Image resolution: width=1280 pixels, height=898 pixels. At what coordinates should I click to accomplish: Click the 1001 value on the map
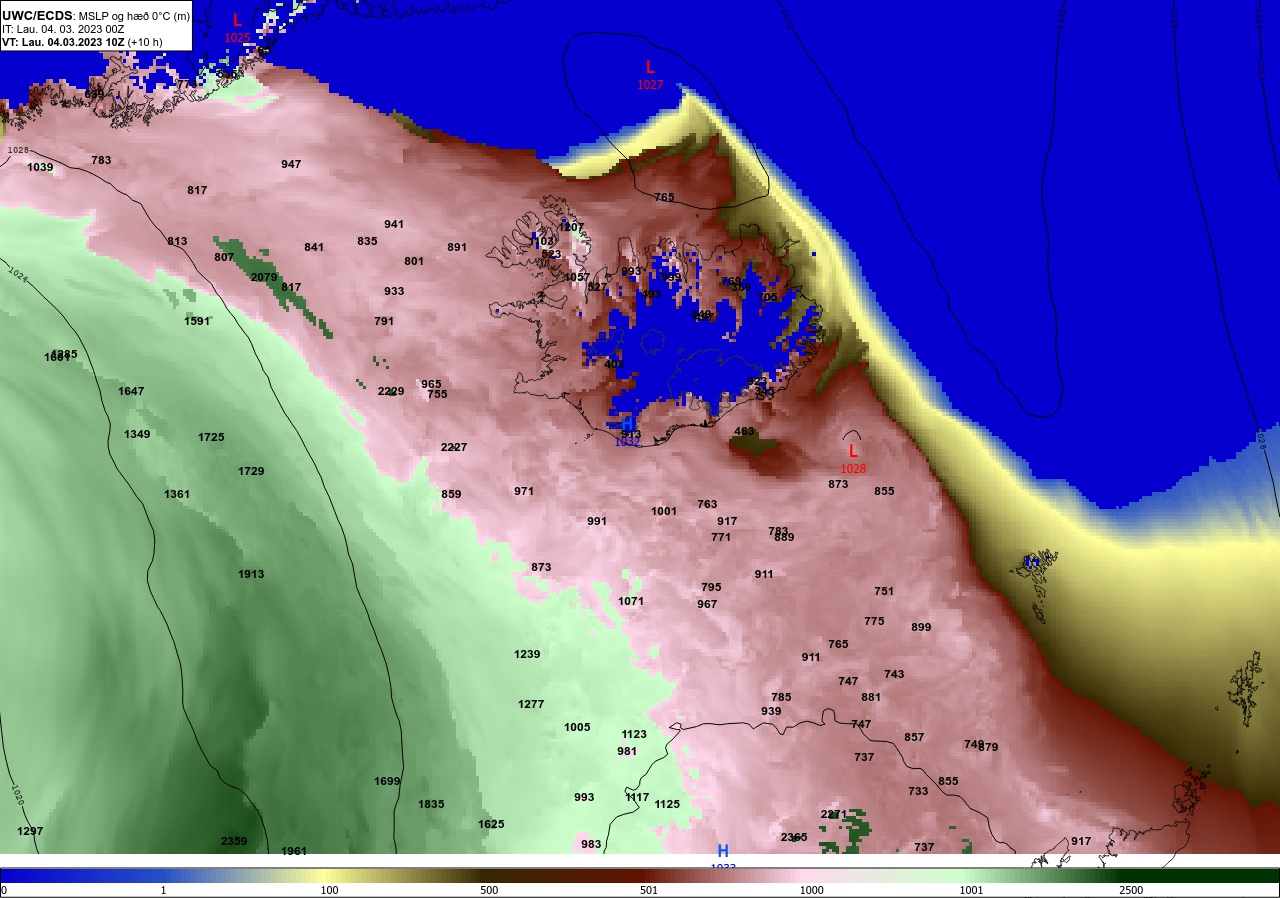664,511
